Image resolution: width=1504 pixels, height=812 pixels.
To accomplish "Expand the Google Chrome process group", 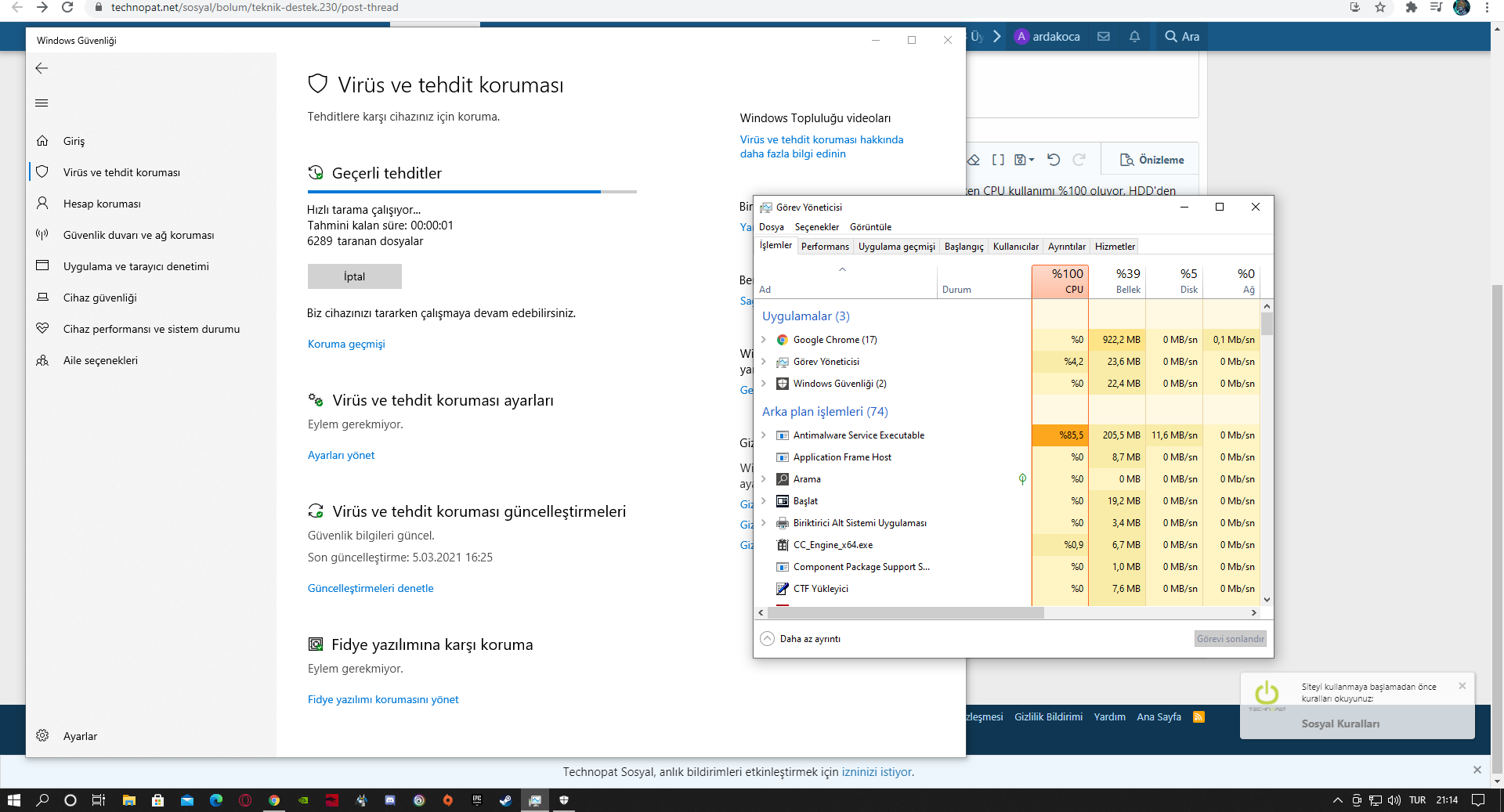I will click(764, 340).
